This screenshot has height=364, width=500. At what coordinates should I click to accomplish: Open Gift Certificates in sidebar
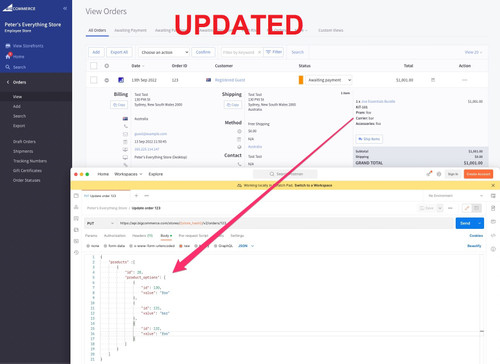tap(27, 171)
